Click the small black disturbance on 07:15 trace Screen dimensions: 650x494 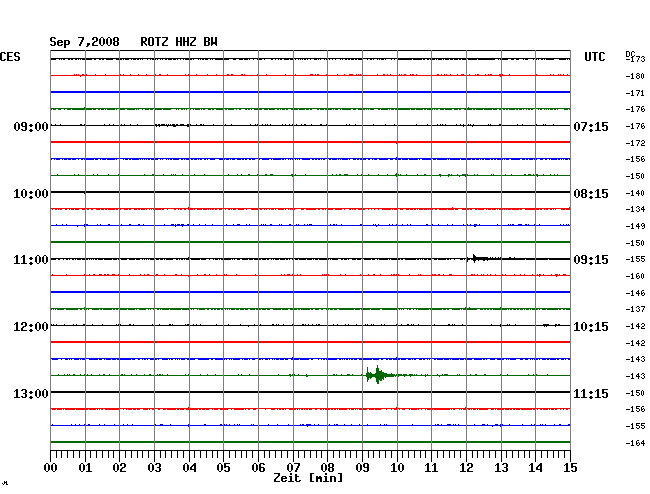click(x=172, y=125)
